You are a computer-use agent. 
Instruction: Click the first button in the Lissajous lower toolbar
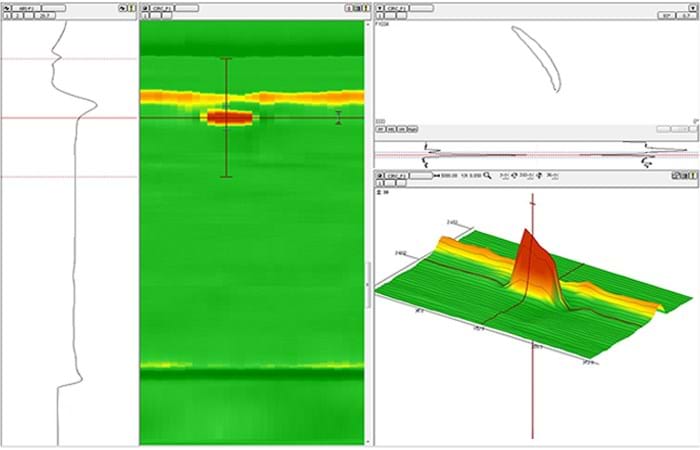[x=381, y=129]
